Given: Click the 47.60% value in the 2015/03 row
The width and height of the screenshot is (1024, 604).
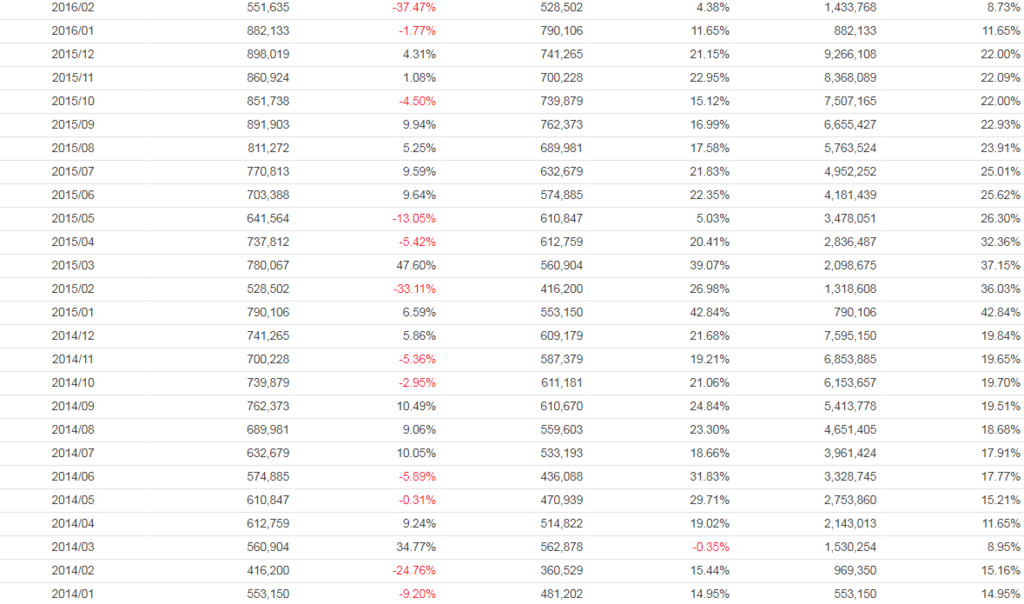Looking at the screenshot, I should [416, 265].
